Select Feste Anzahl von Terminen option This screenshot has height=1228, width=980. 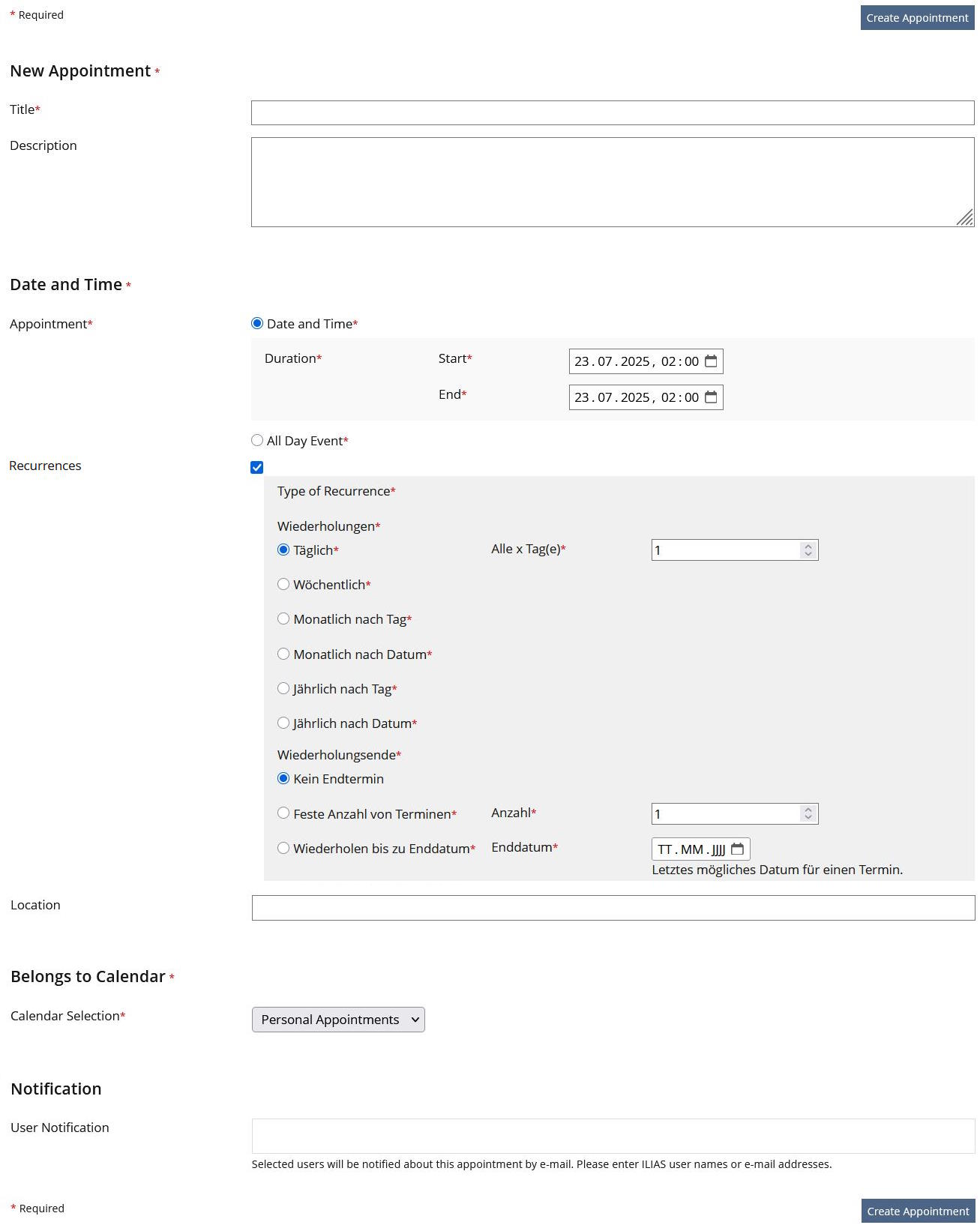(283, 813)
